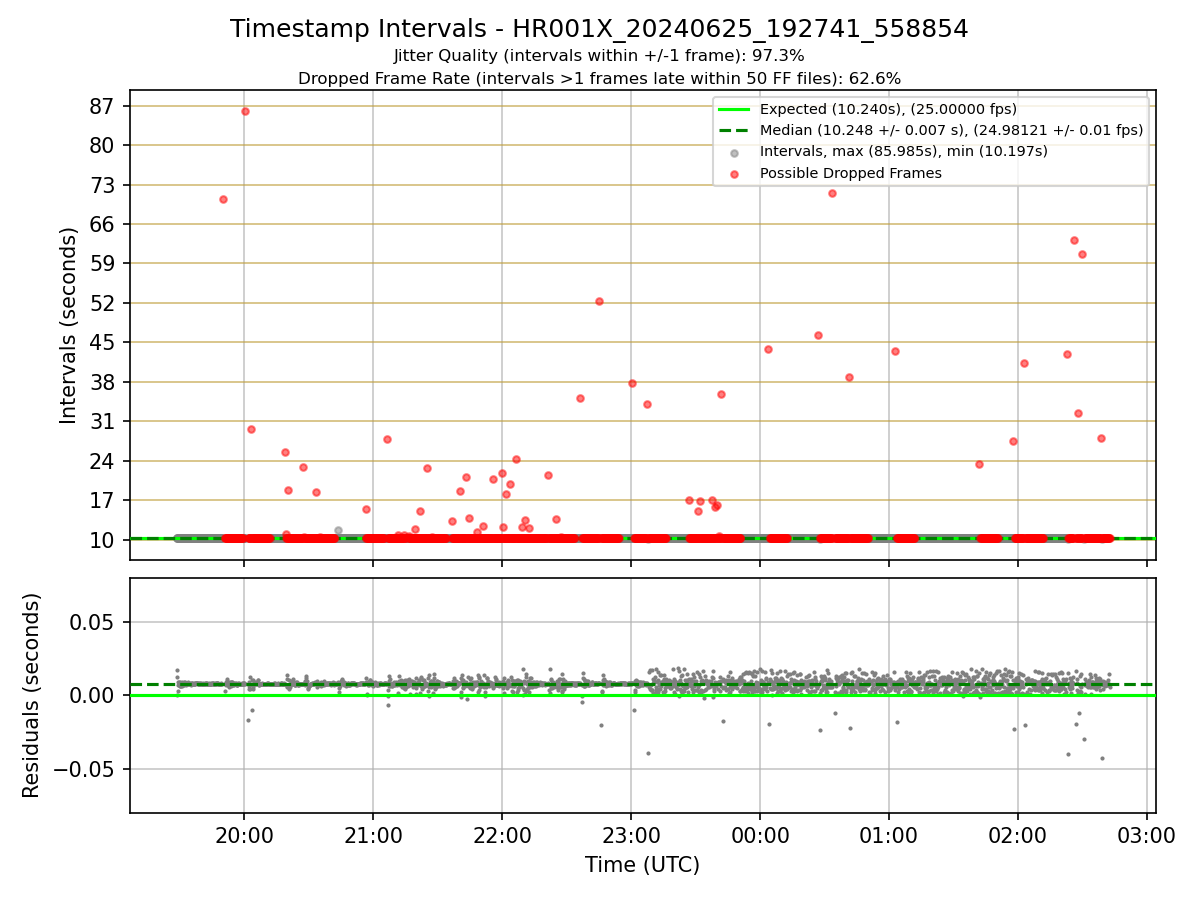Click the dashed green Median legend line
The height and width of the screenshot is (900, 1200).
(735, 130)
